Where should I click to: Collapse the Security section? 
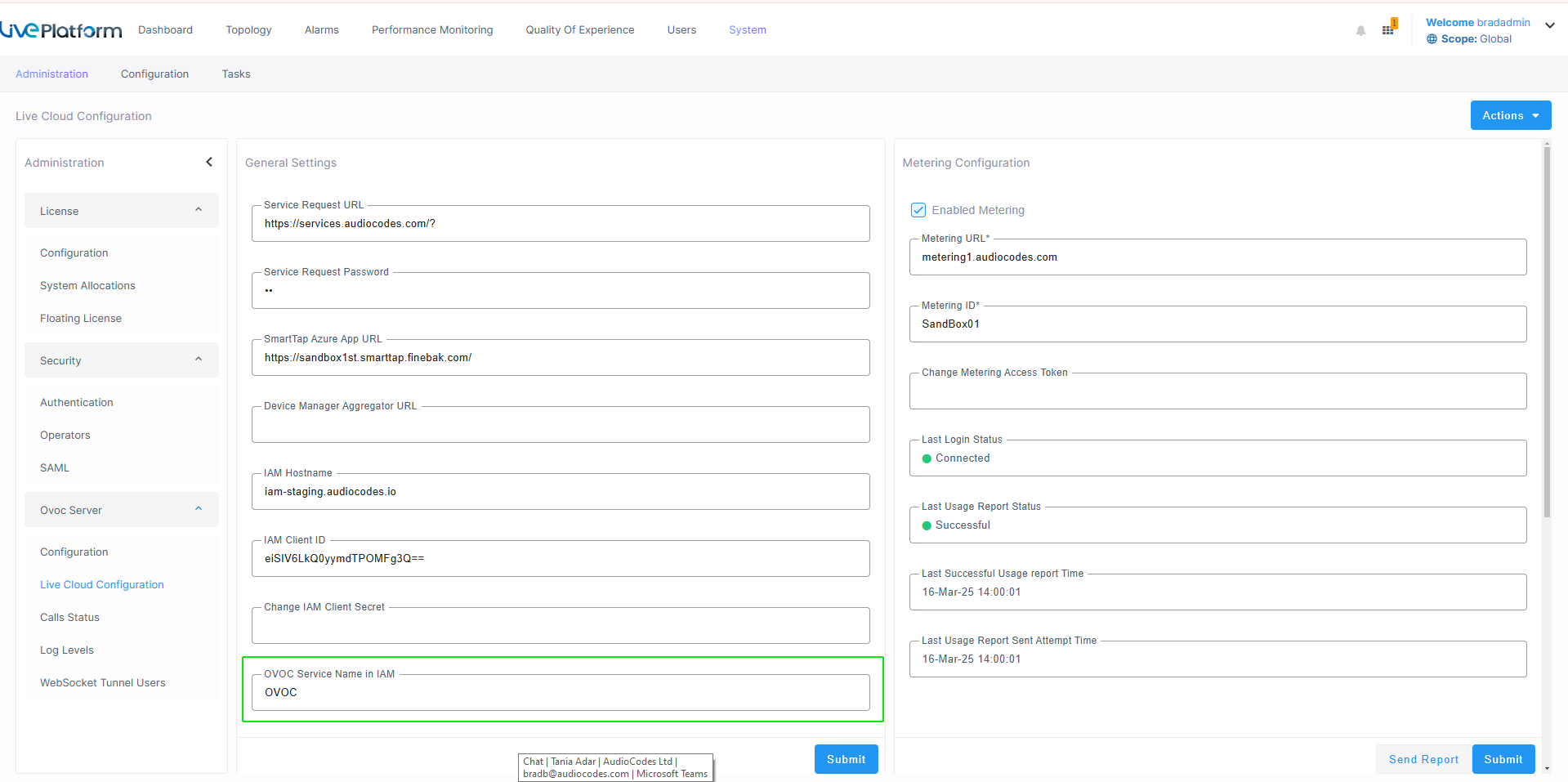point(122,360)
